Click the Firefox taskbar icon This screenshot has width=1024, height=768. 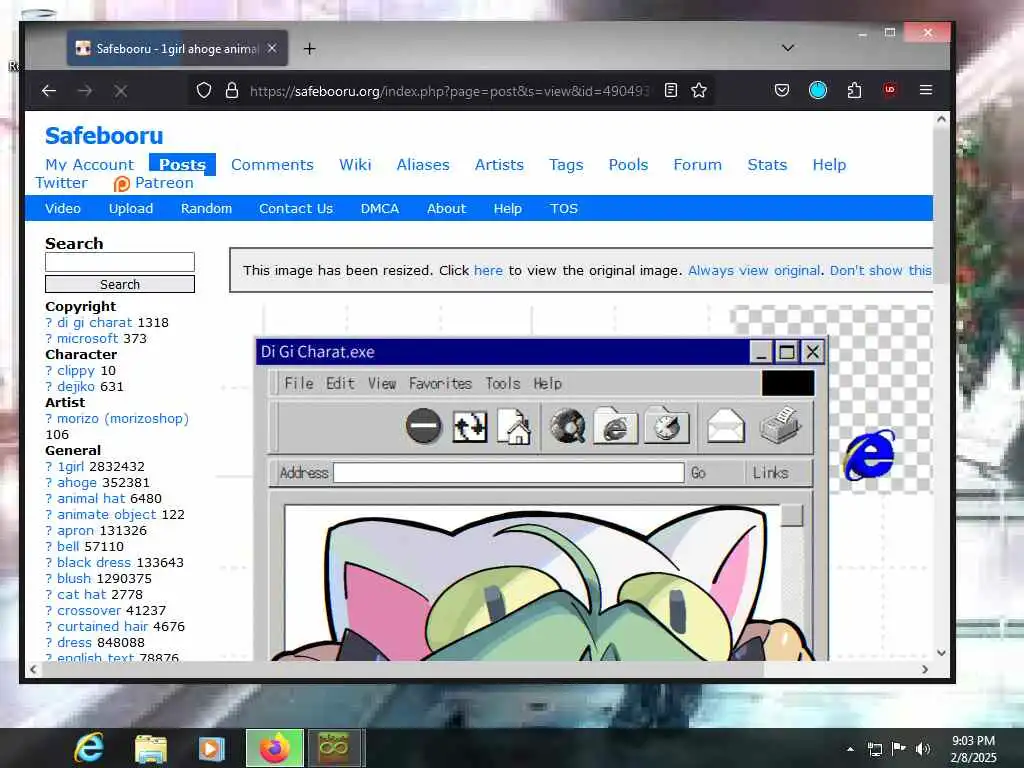click(x=274, y=748)
